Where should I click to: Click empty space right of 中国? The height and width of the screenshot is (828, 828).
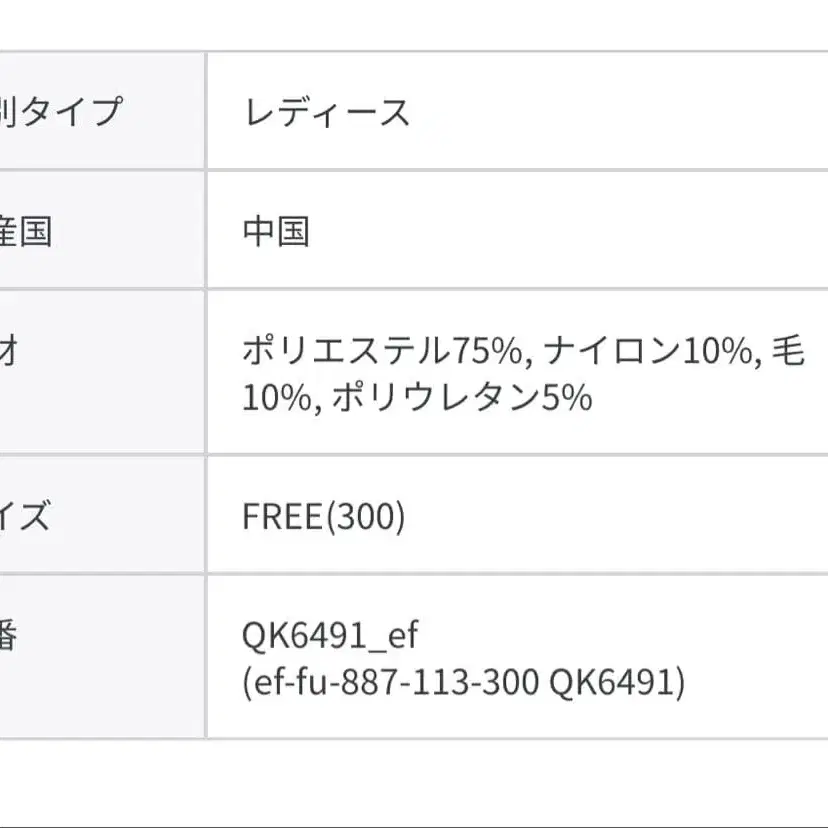pyautogui.click(x=560, y=231)
